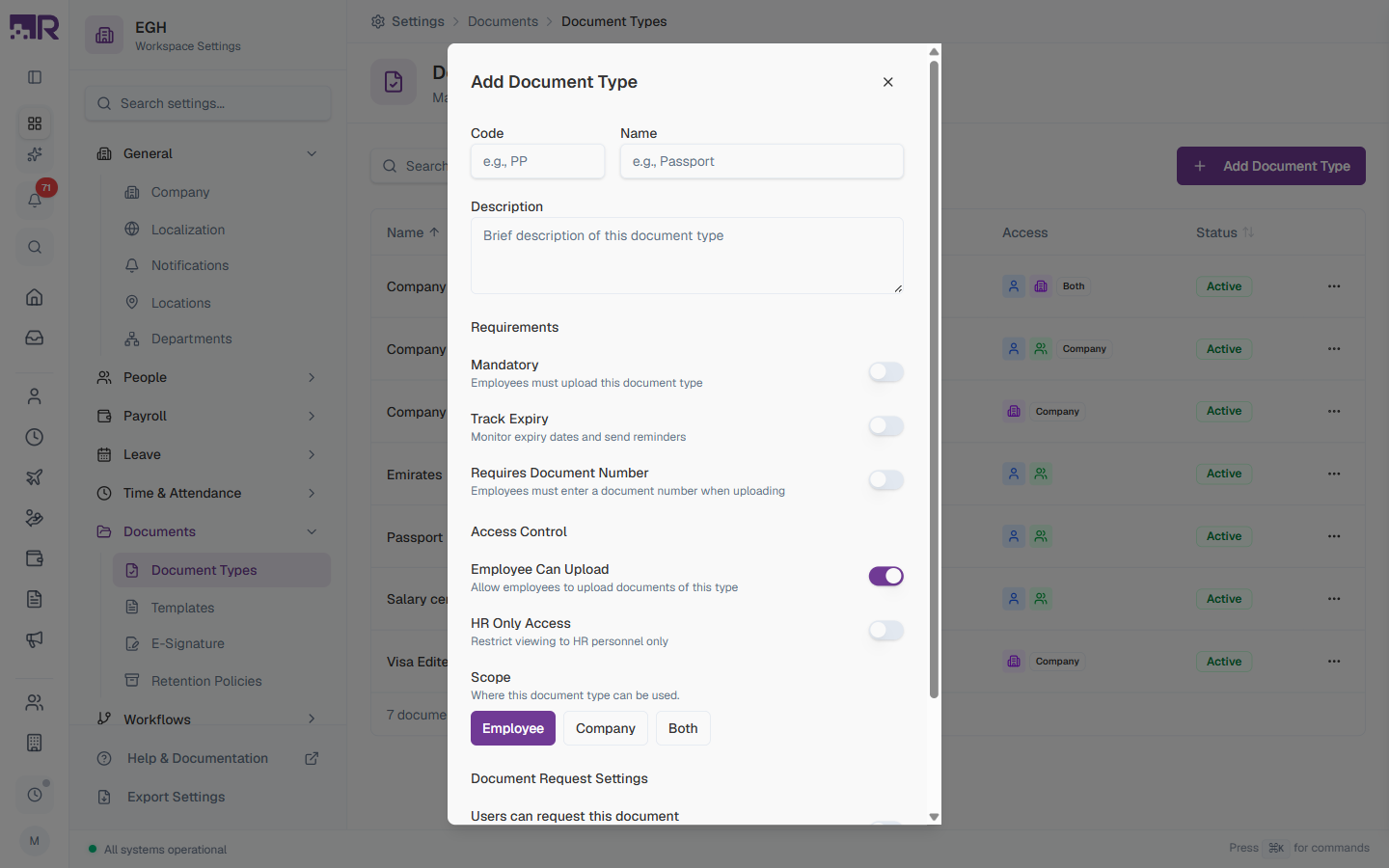Expand the People settings section
Image resolution: width=1389 pixels, height=868 pixels.
point(207,377)
